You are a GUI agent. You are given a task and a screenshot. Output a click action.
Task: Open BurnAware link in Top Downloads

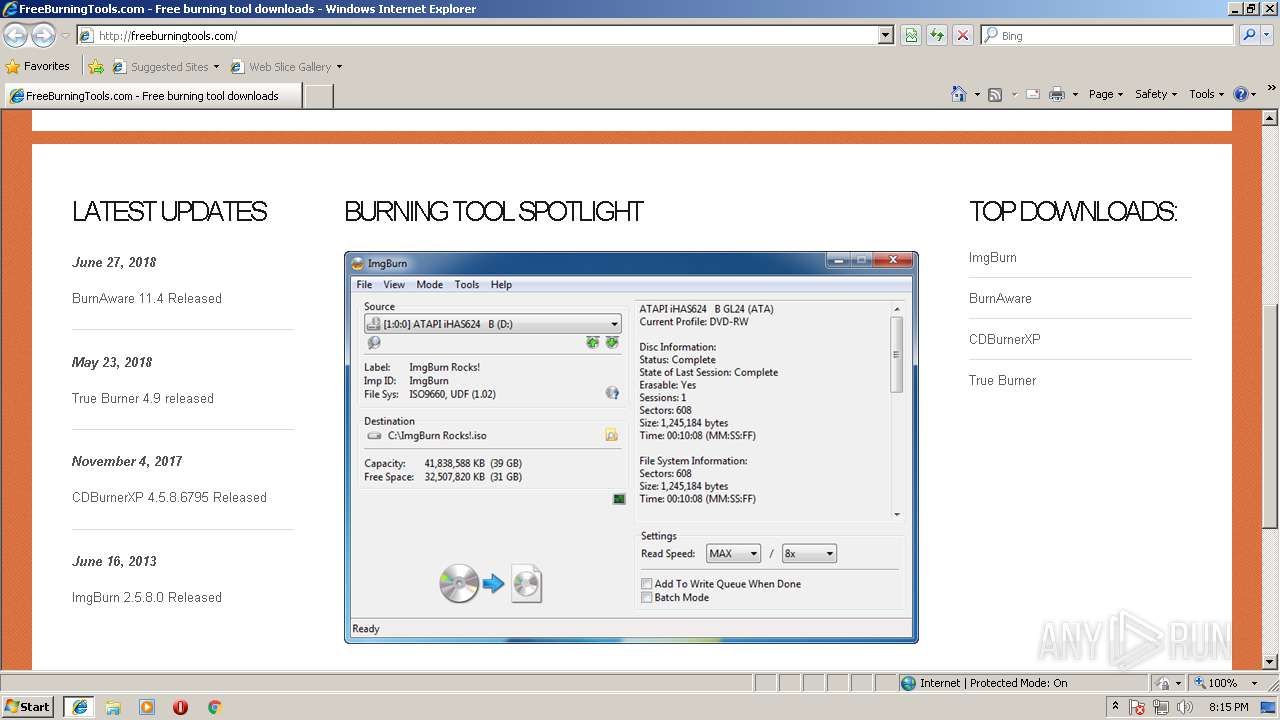[x=1000, y=299]
